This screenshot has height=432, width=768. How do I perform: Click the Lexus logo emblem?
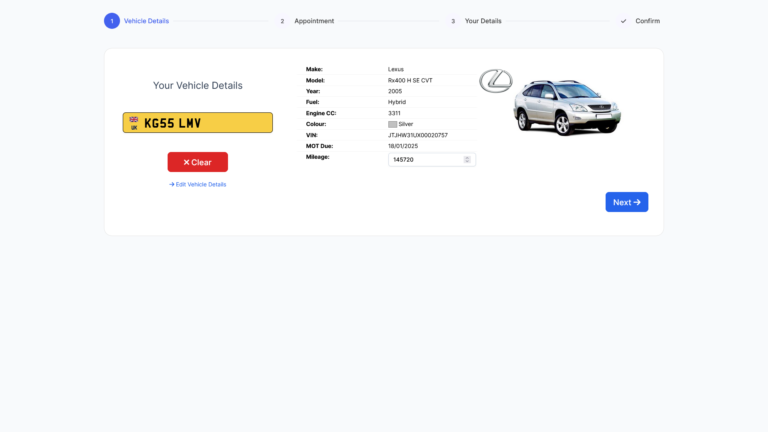tap(495, 82)
